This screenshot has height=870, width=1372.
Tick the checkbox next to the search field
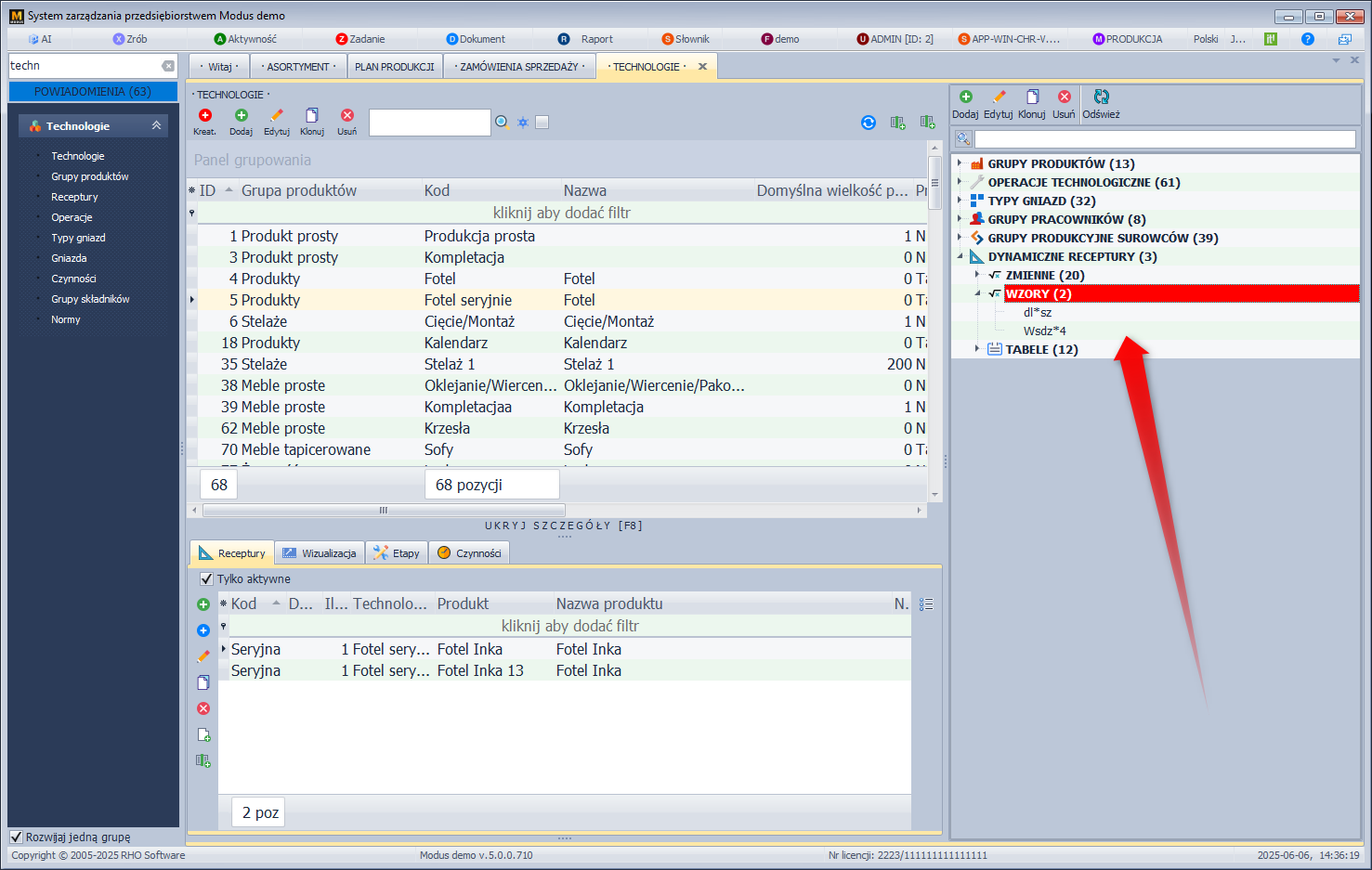pyautogui.click(x=542, y=122)
